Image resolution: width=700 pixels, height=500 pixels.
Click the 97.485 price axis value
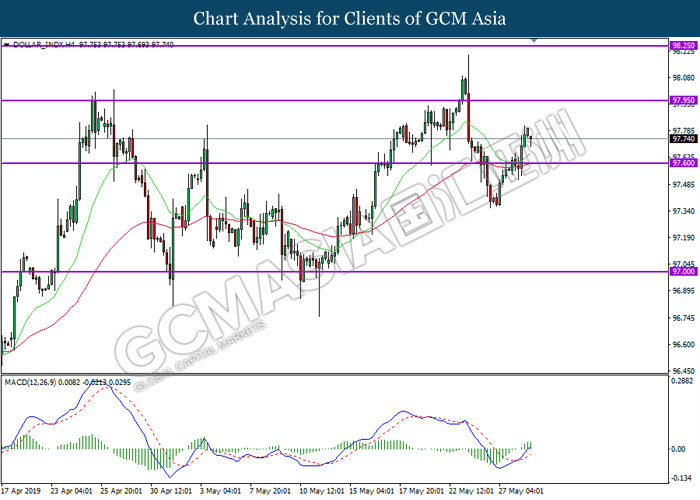coord(683,185)
